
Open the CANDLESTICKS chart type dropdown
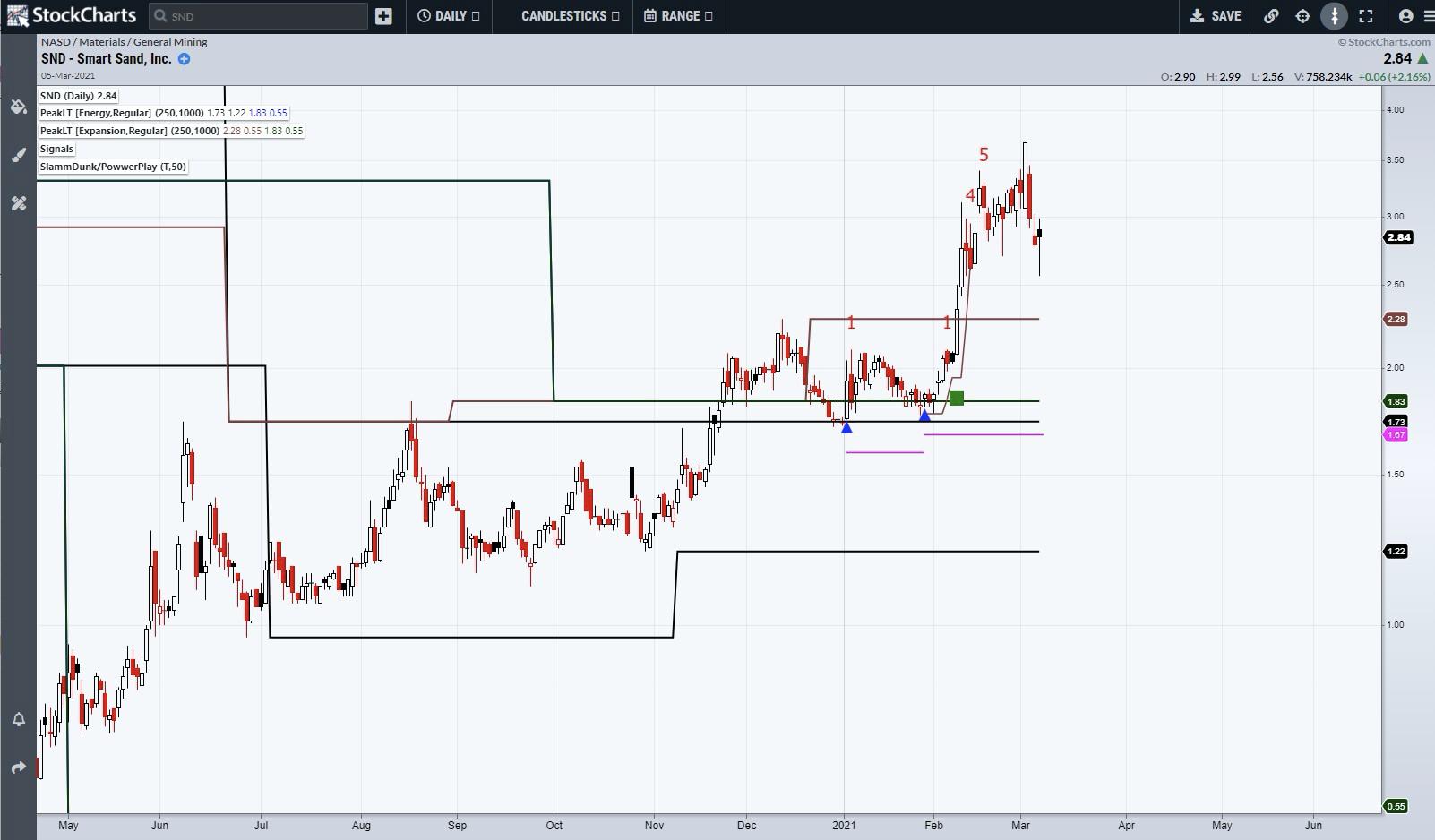coord(571,16)
